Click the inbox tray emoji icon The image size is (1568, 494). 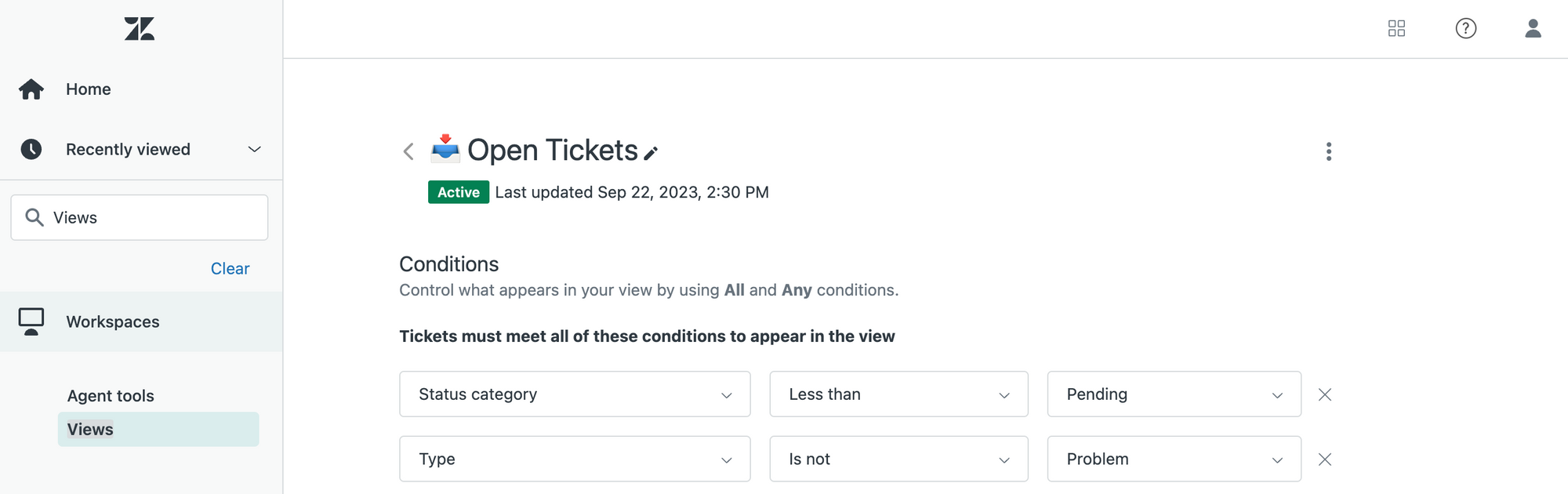point(445,147)
